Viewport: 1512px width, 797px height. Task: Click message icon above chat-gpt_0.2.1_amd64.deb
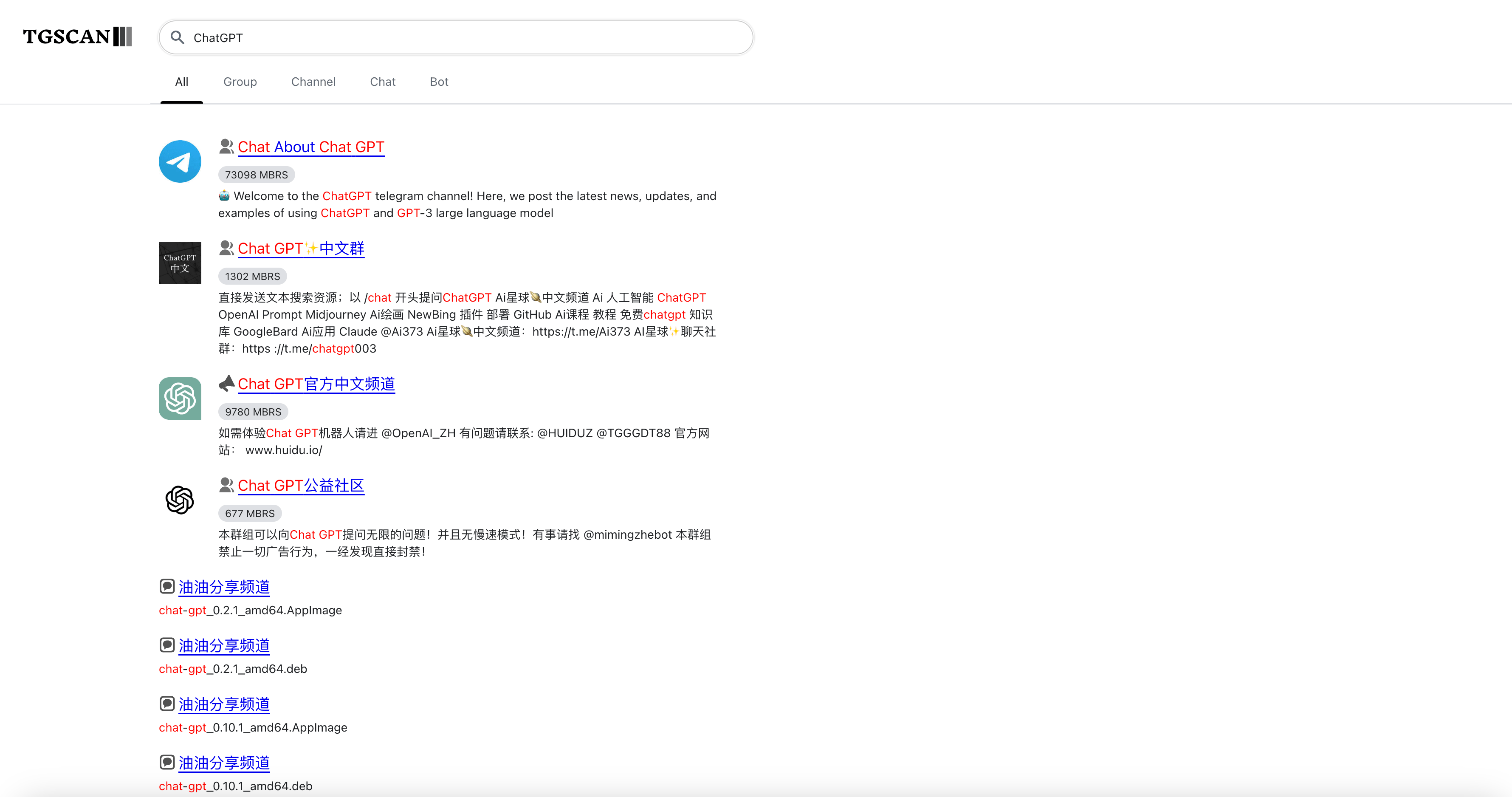coord(166,645)
